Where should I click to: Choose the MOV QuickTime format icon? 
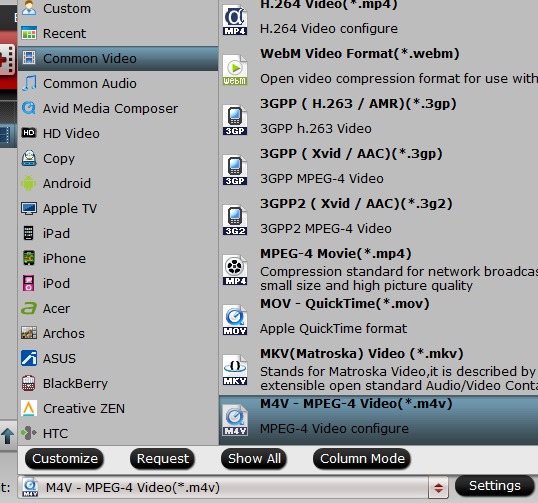point(235,320)
